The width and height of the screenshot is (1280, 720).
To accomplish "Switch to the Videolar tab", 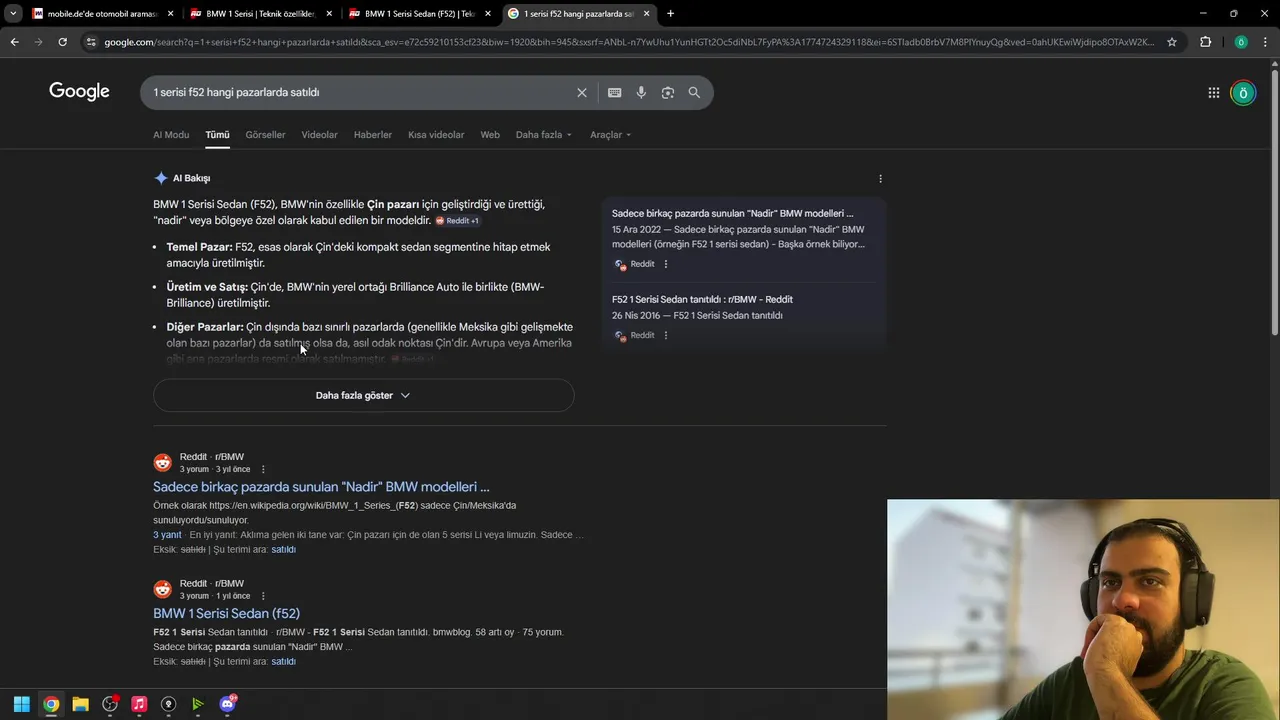I will pyautogui.click(x=319, y=135).
